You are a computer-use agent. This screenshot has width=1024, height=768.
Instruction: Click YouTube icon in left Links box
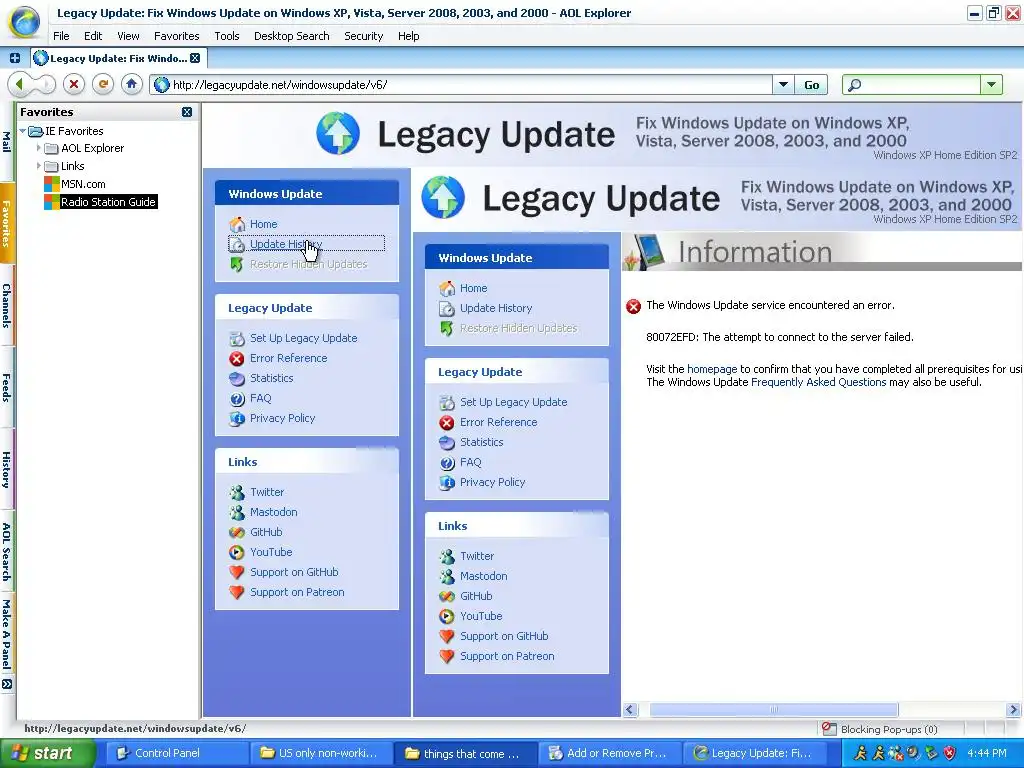point(237,552)
